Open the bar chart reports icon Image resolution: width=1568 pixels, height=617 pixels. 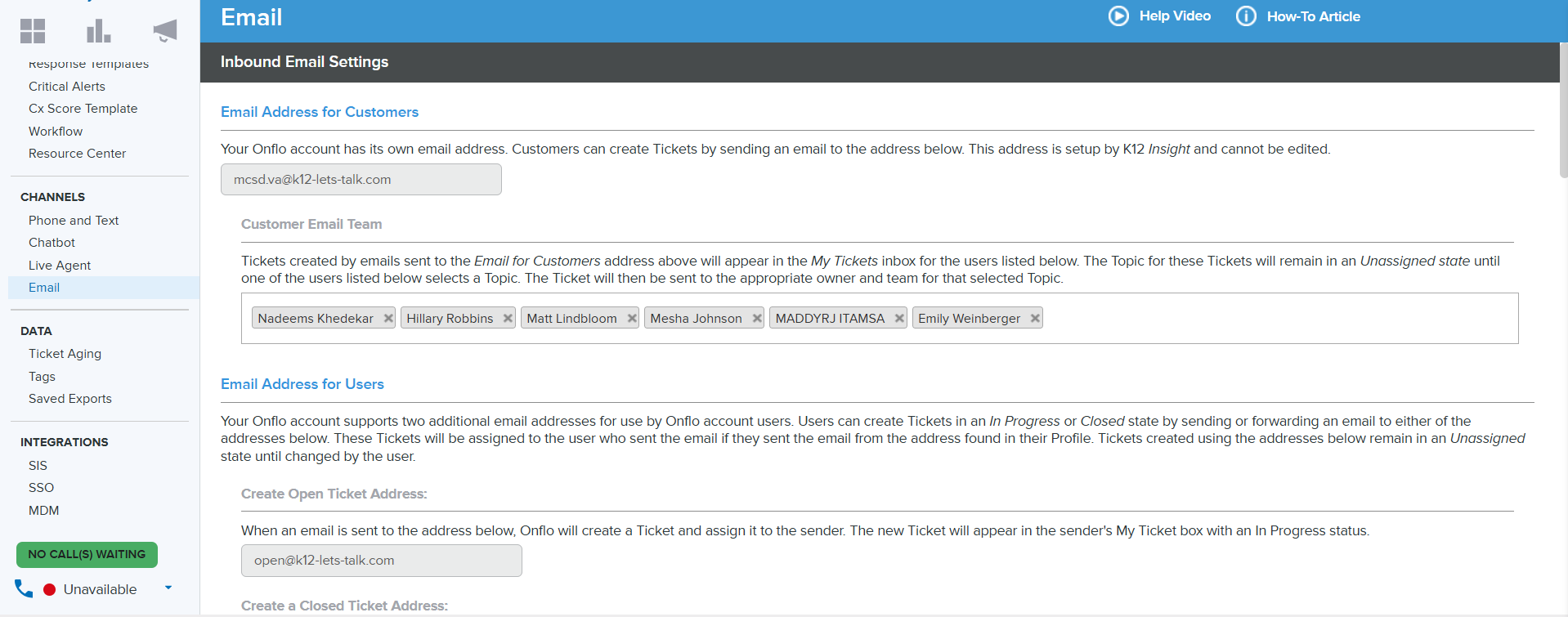click(98, 31)
